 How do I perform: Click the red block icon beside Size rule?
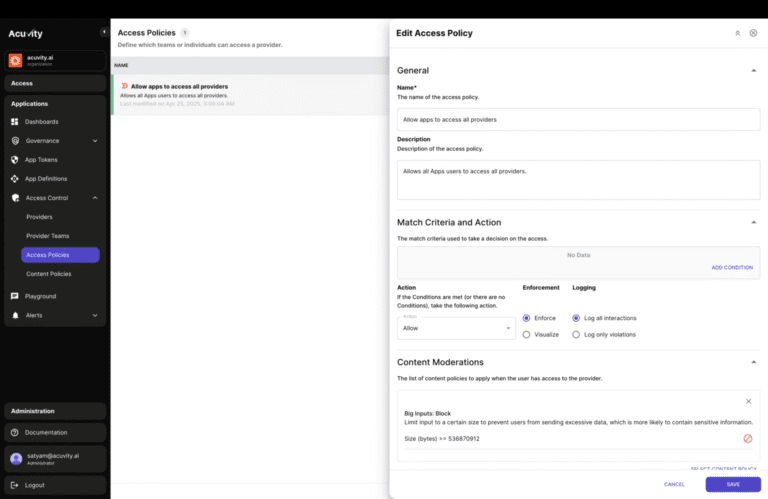point(747,439)
